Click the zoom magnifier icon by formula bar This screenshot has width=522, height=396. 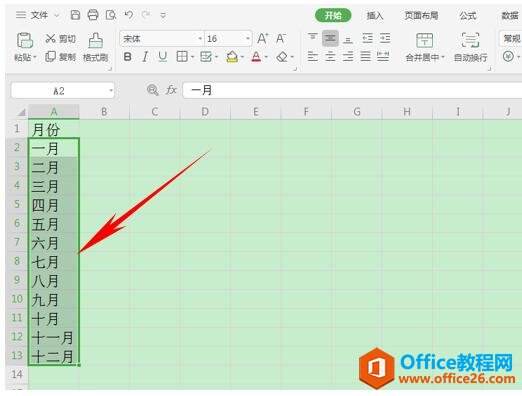point(152,90)
